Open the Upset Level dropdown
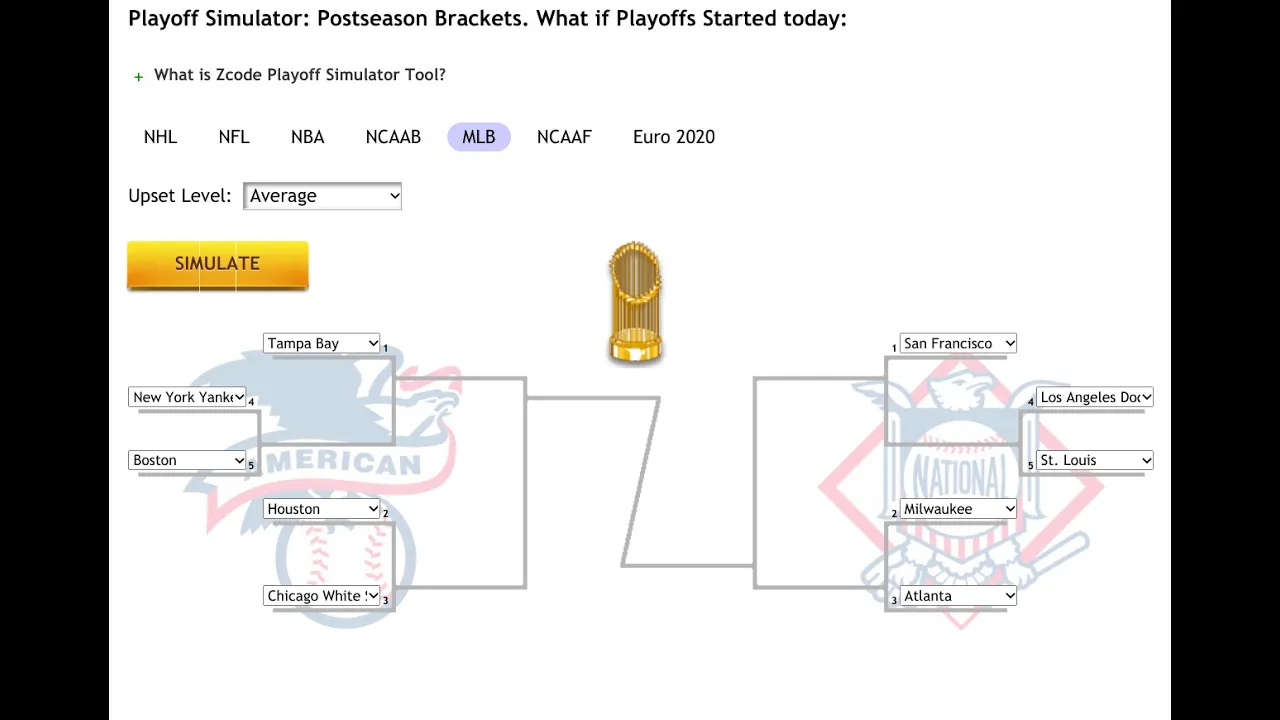Screen dimensions: 1280x720 tap(322, 196)
